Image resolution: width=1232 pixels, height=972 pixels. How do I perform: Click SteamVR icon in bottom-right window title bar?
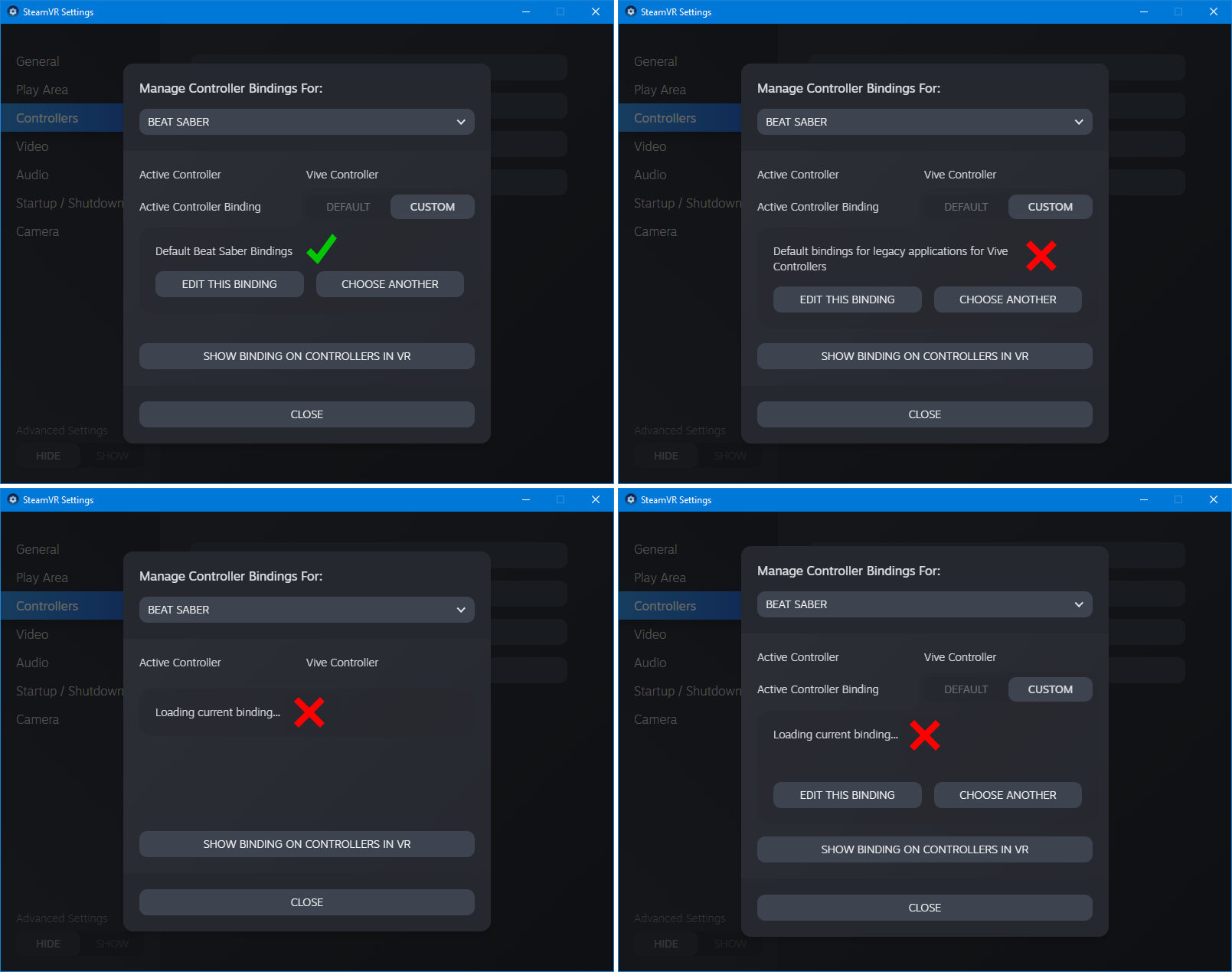(630, 499)
